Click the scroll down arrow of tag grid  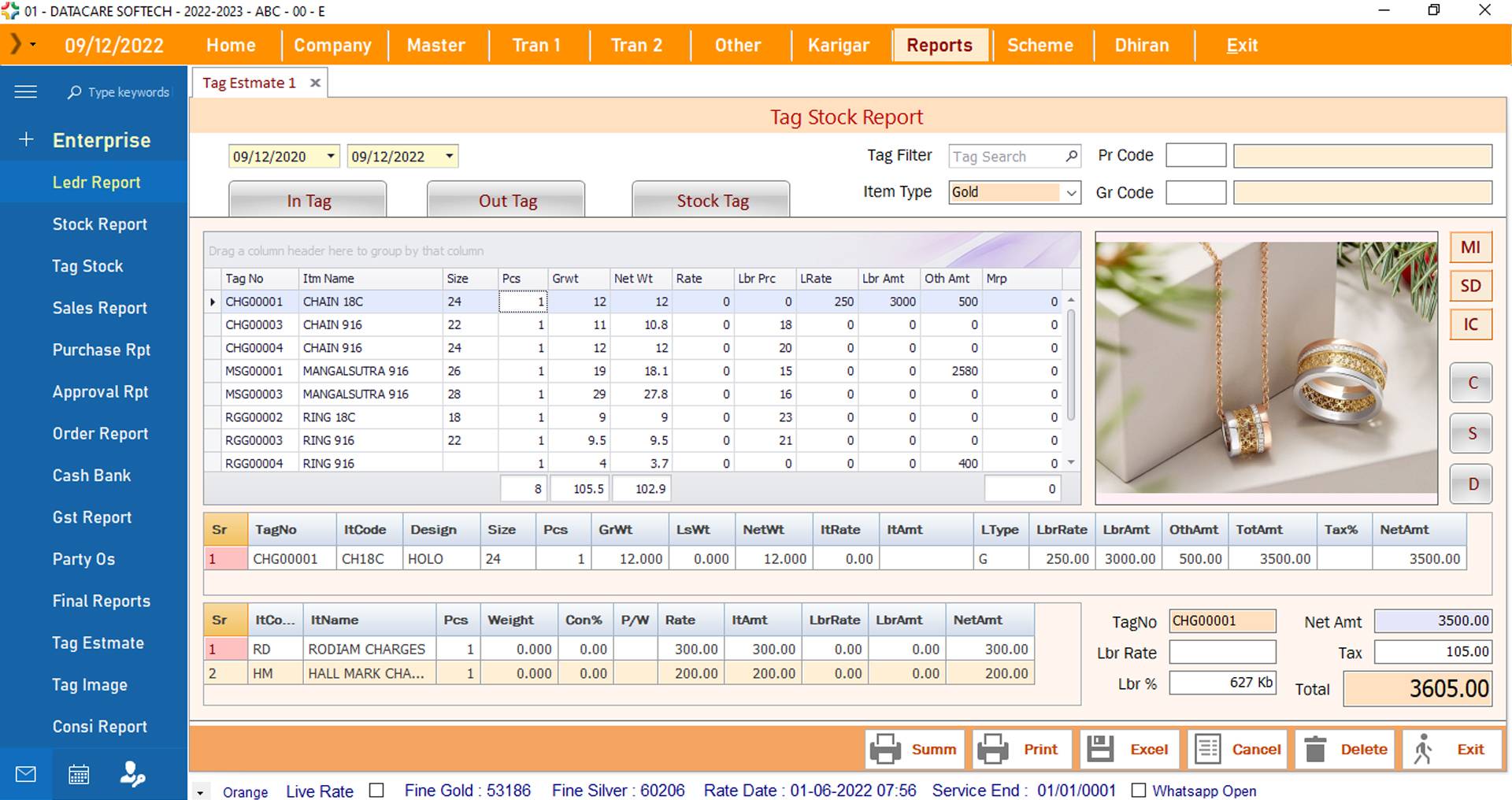(x=1071, y=463)
